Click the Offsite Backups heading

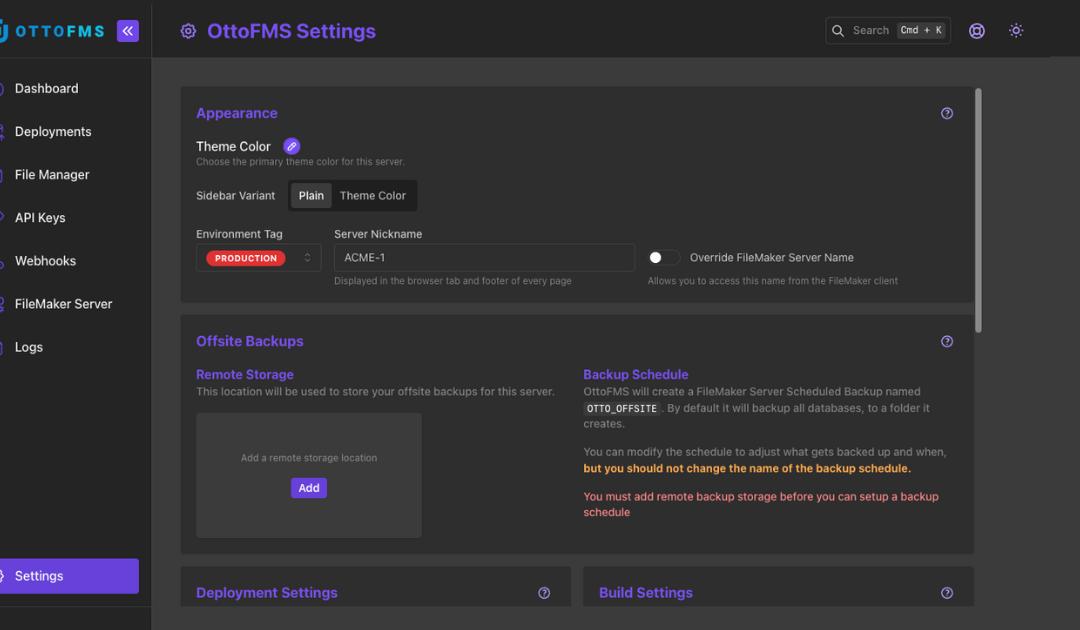(249, 341)
